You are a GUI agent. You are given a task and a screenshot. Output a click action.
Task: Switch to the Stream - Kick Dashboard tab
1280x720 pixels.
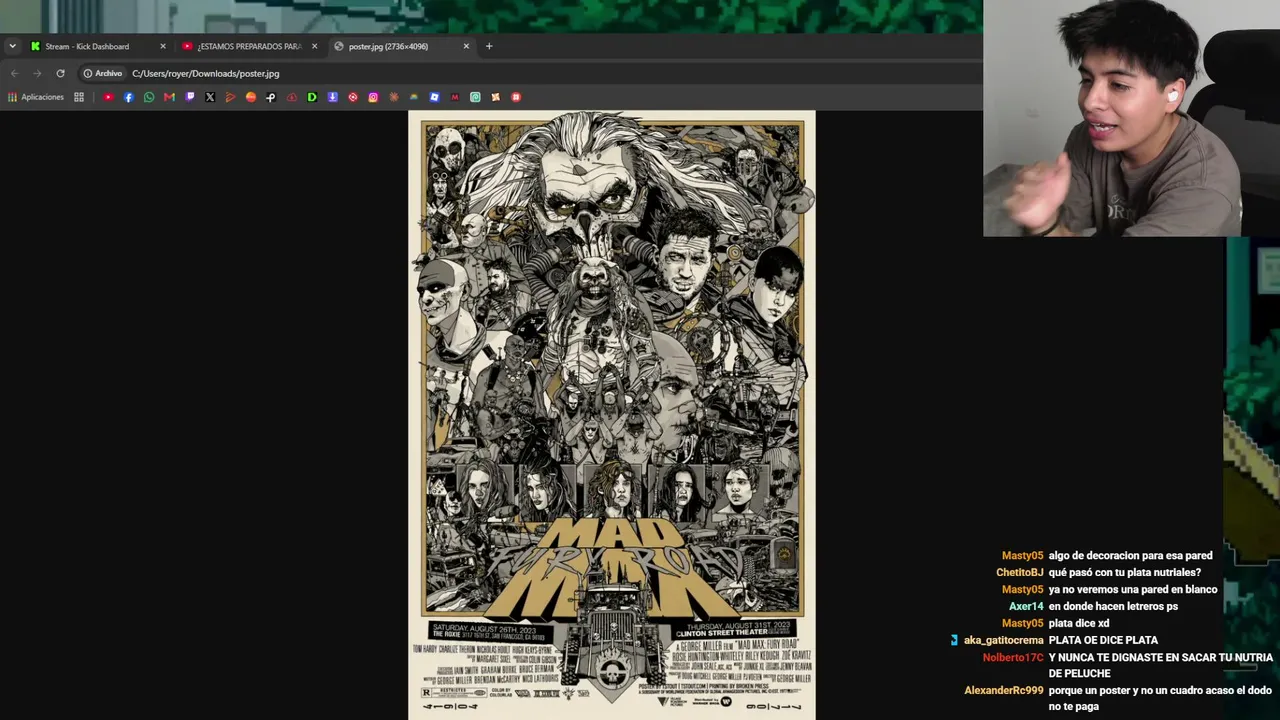[97, 46]
